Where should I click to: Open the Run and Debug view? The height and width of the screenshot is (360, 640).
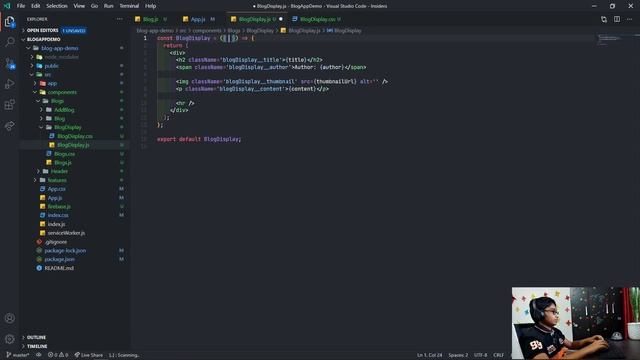tap(9, 84)
